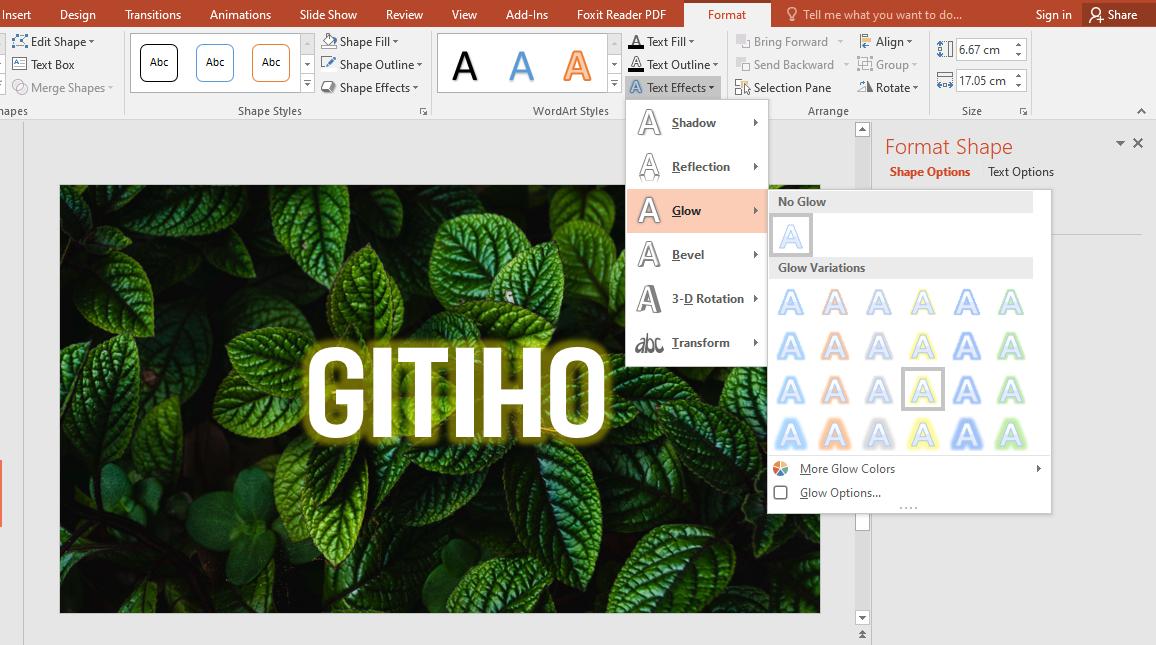The width and height of the screenshot is (1156, 645).
Task: Open the 3-D Rotation submenu
Action: coord(706,298)
